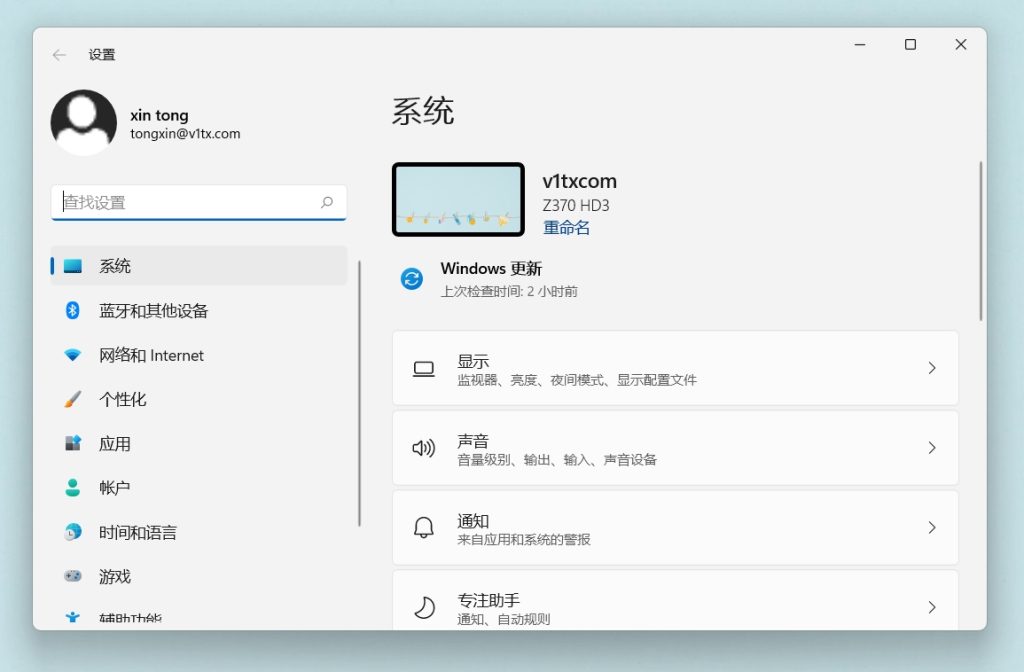Click the main content vertical scrollbar

coord(980,241)
